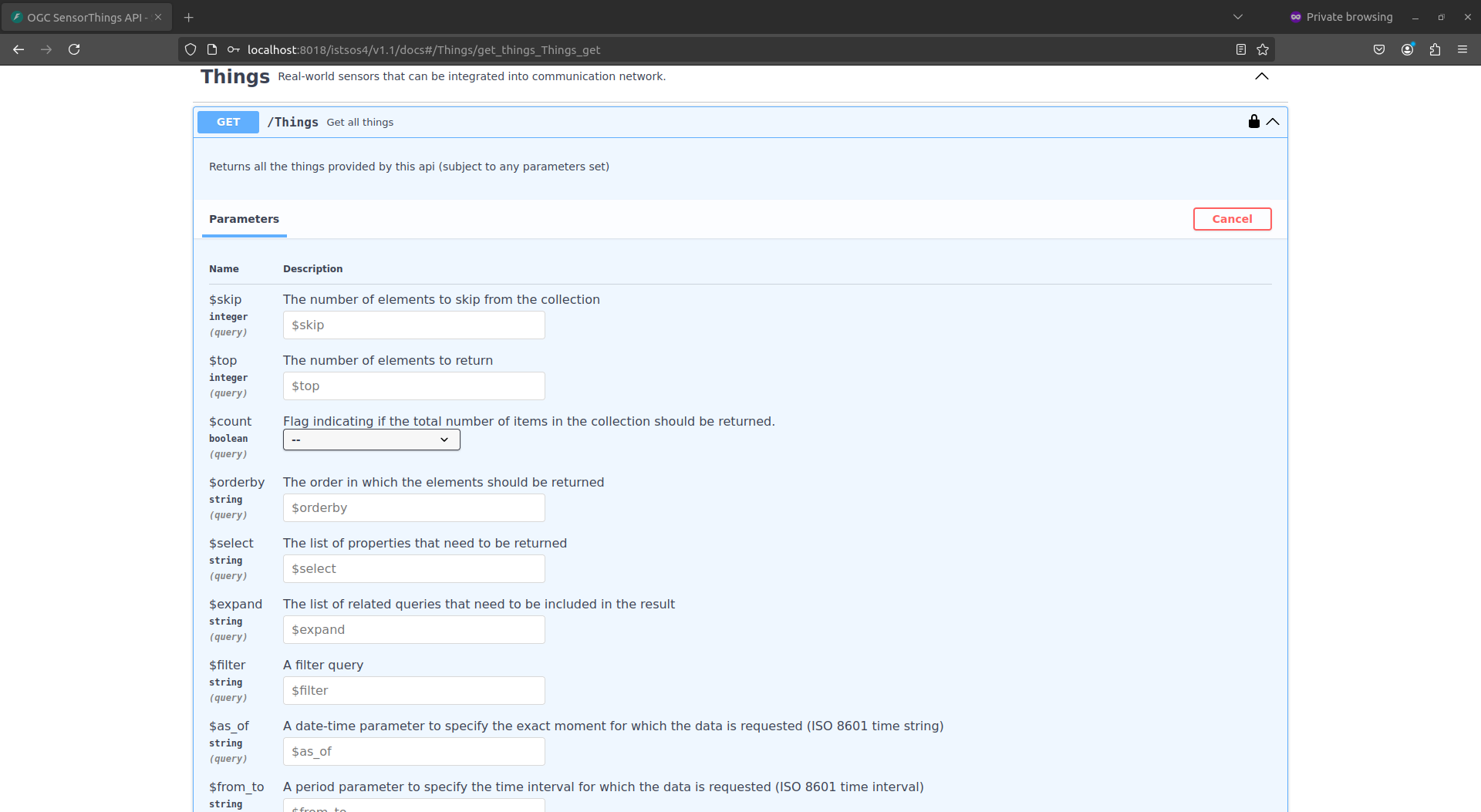Open a new browser tab
Image resolution: width=1481 pixels, height=812 pixels.
189,17
